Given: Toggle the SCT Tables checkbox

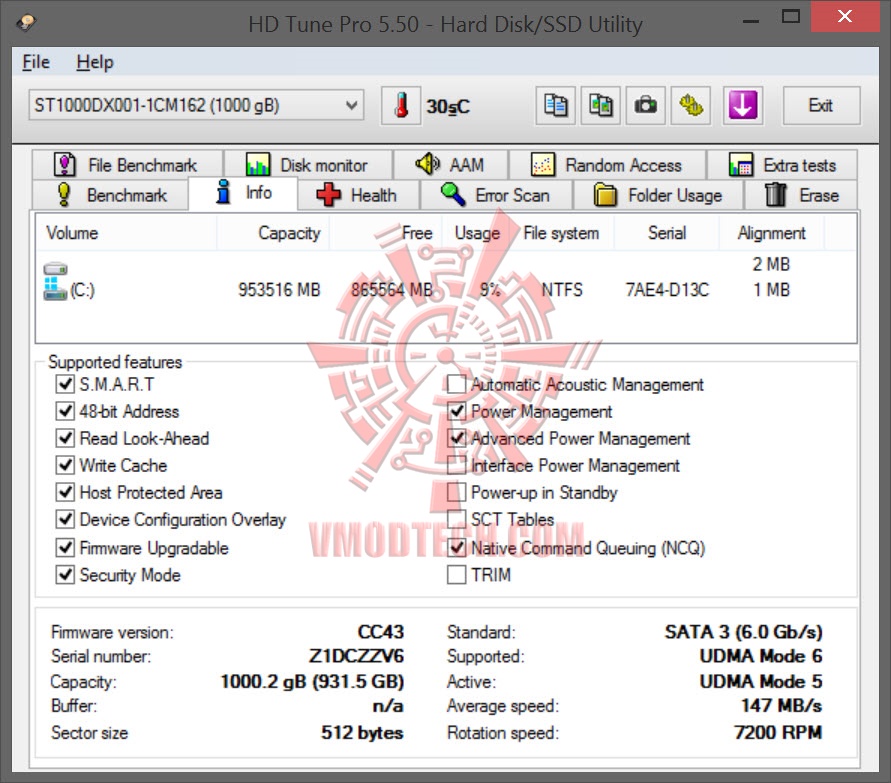Looking at the screenshot, I should pyautogui.click(x=456, y=519).
